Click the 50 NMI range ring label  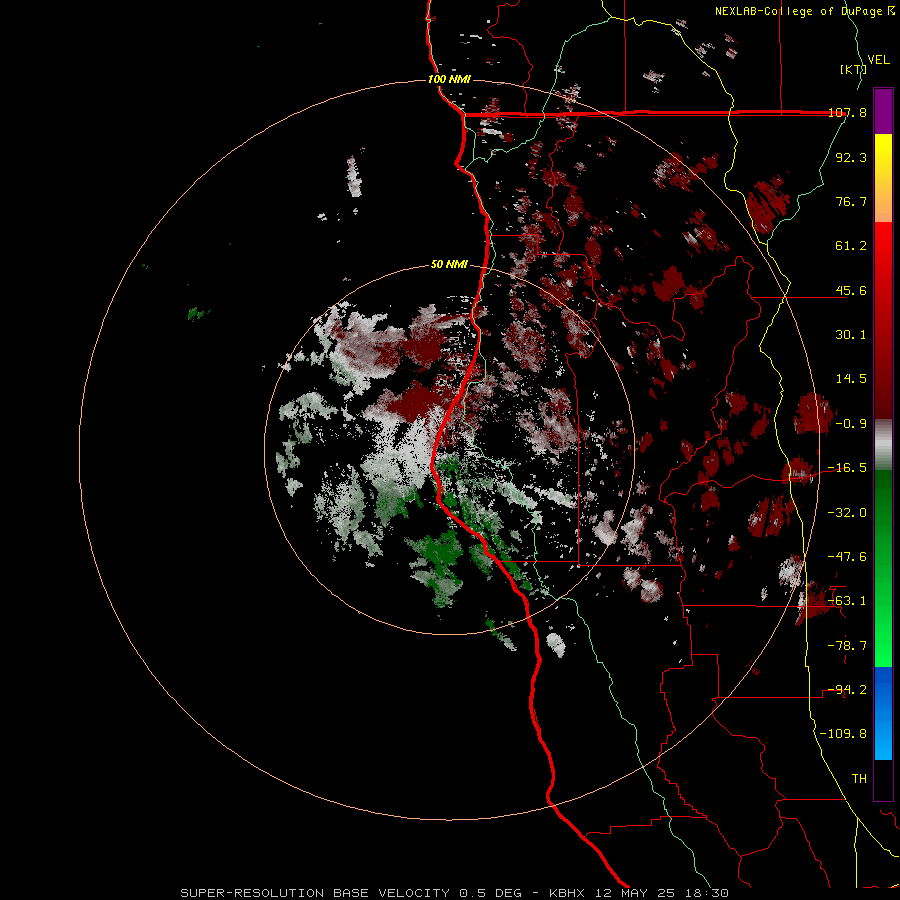(449, 264)
